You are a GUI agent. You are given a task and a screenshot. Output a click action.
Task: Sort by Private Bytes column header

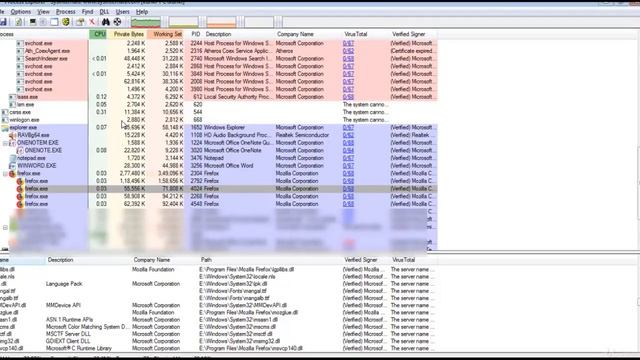pyautogui.click(x=128, y=34)
